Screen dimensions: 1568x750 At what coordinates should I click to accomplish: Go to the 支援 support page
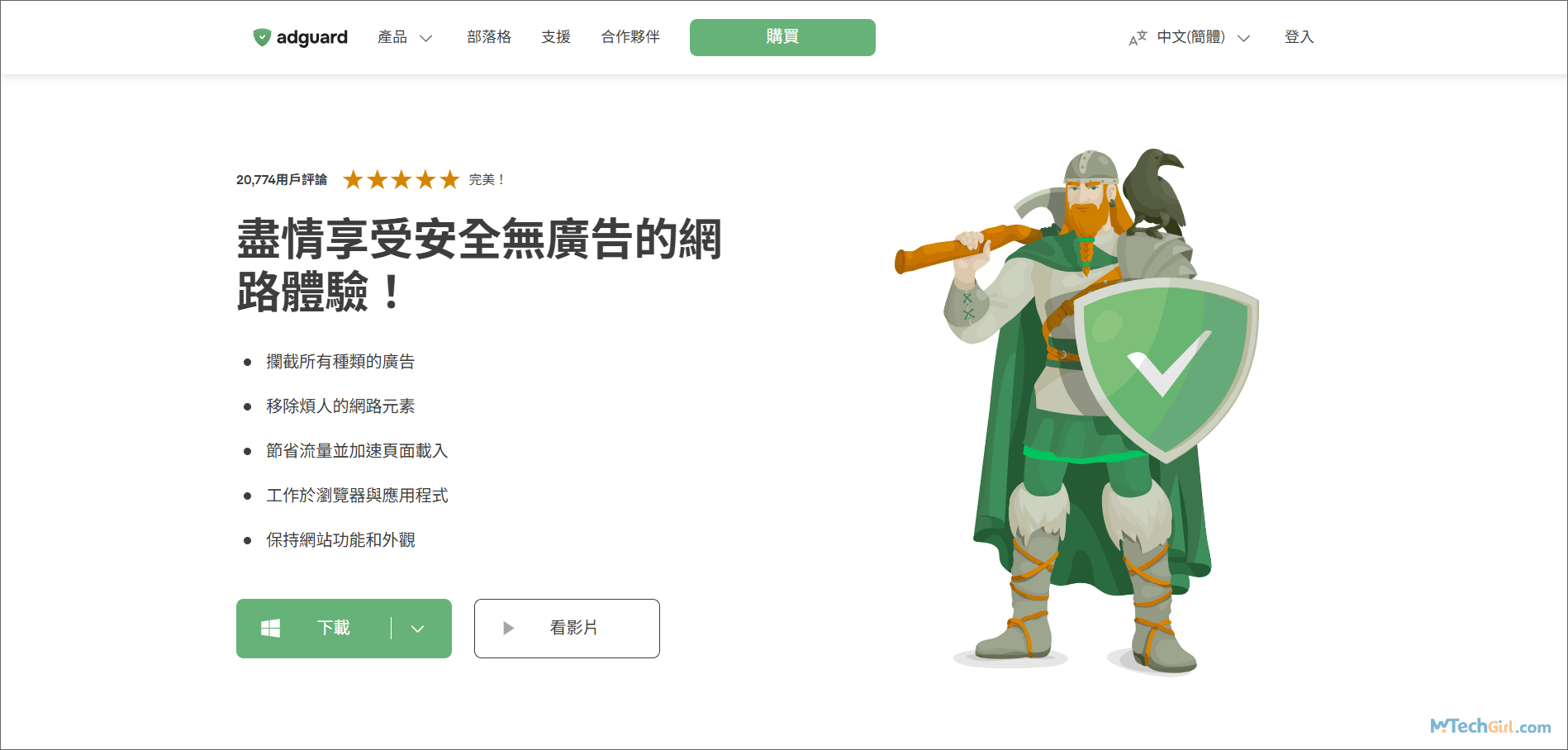[x=556, y=37]
